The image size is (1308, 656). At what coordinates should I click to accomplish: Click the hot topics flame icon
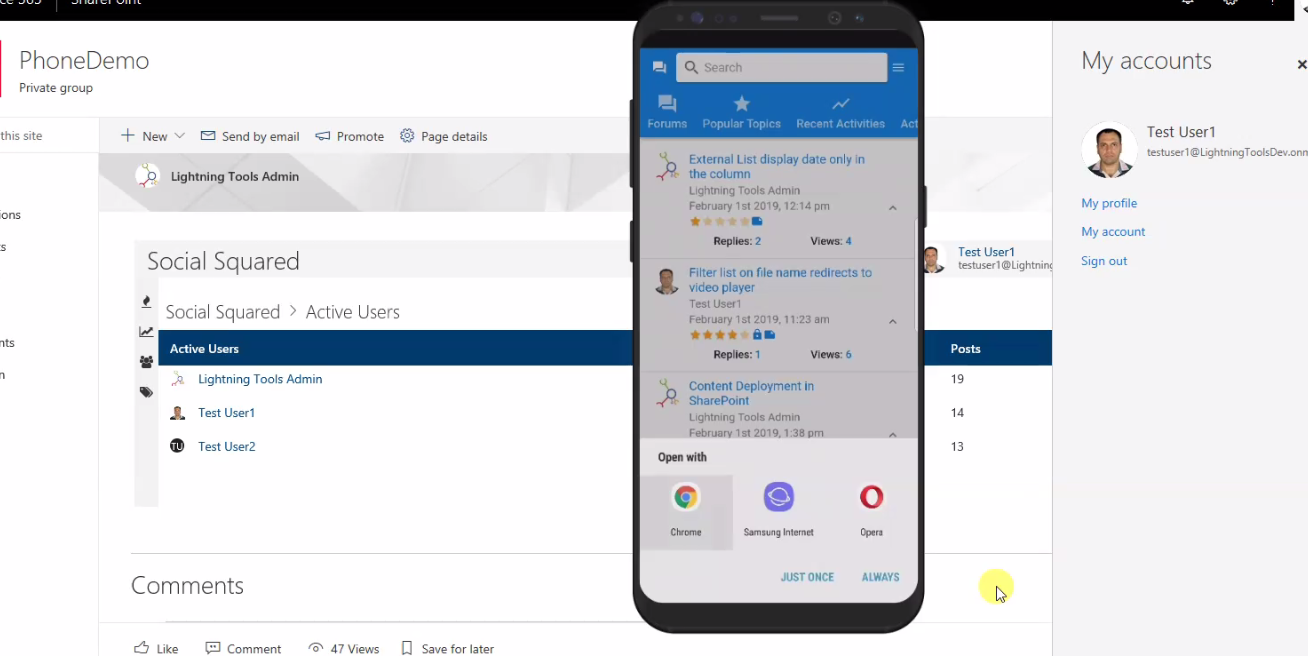(x=146, y=301)
